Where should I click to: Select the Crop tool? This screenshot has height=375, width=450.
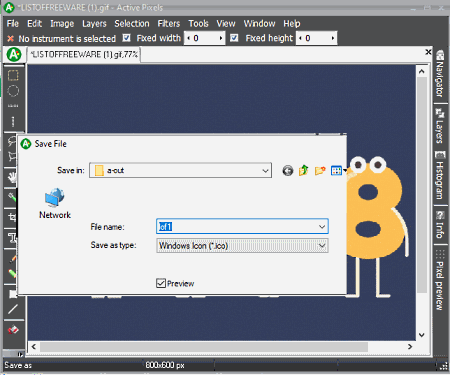(12, 217)
